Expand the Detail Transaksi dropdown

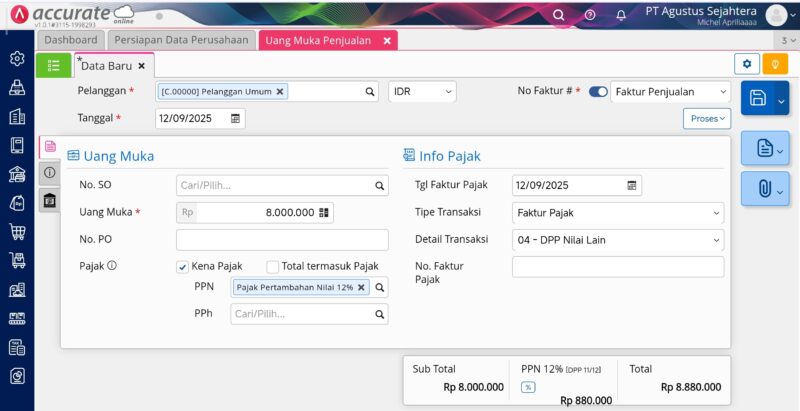(x=617, y=240)
